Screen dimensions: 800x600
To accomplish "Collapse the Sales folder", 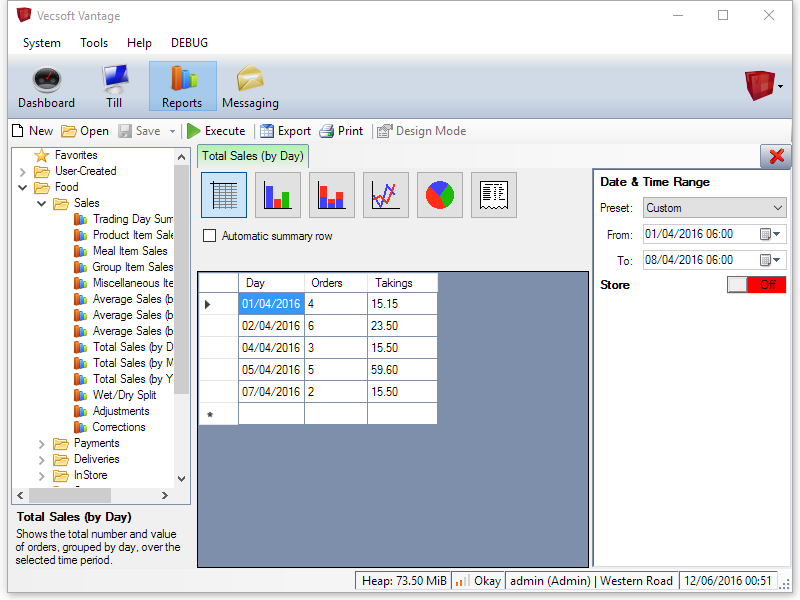I will point(42,203).
